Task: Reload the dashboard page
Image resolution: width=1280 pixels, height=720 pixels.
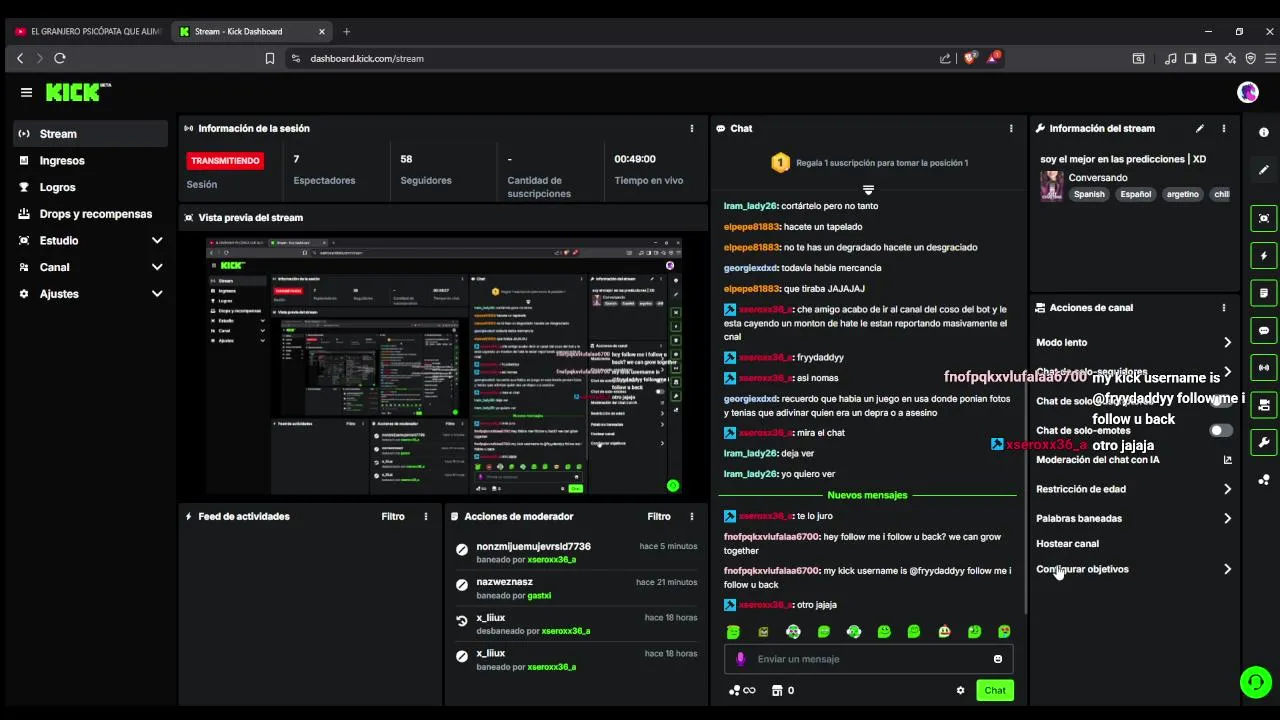Action: 60,58
